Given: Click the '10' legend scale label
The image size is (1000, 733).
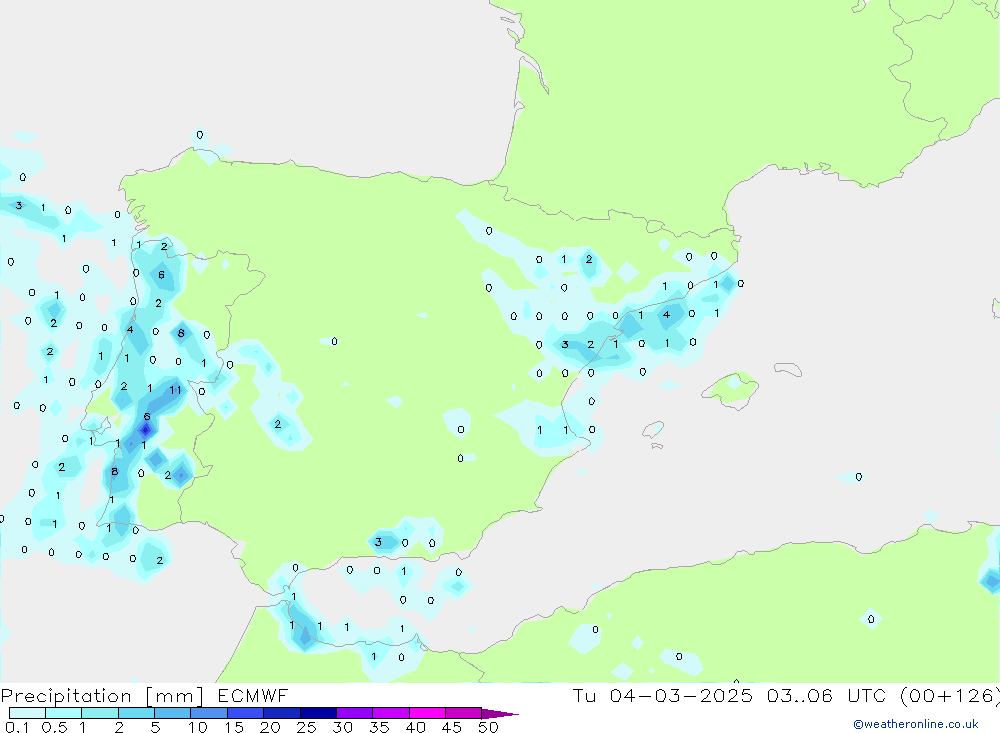Looking at the screenshot, I should pos(197,727).
